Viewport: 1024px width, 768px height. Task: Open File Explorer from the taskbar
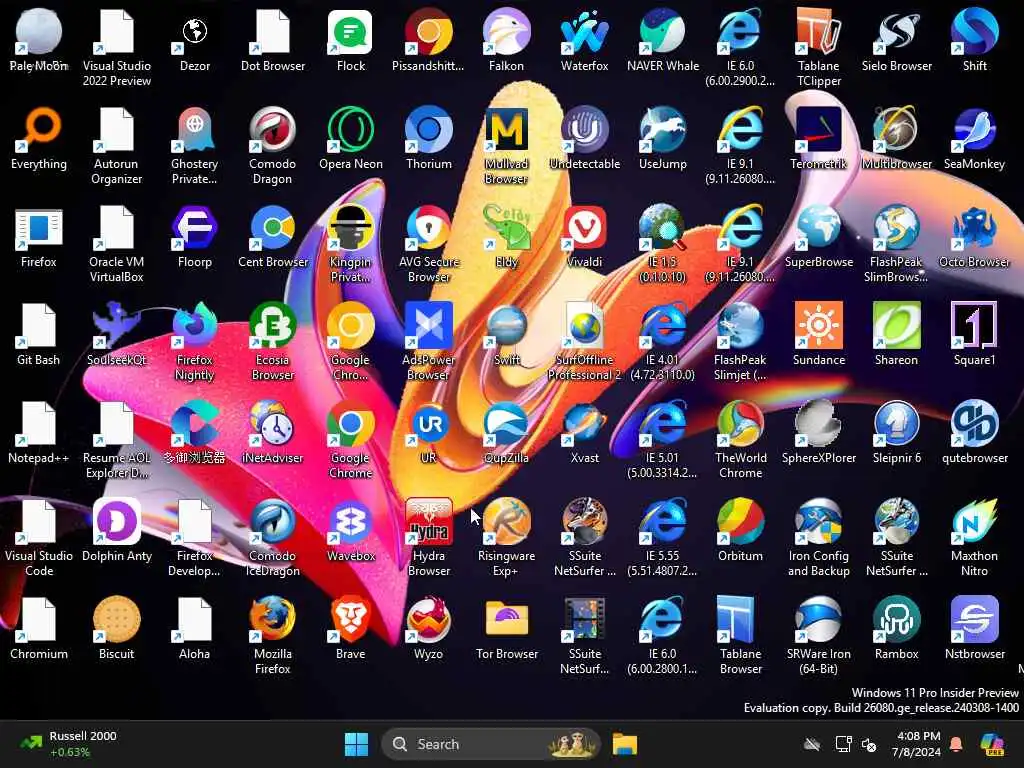coord(625,744)
